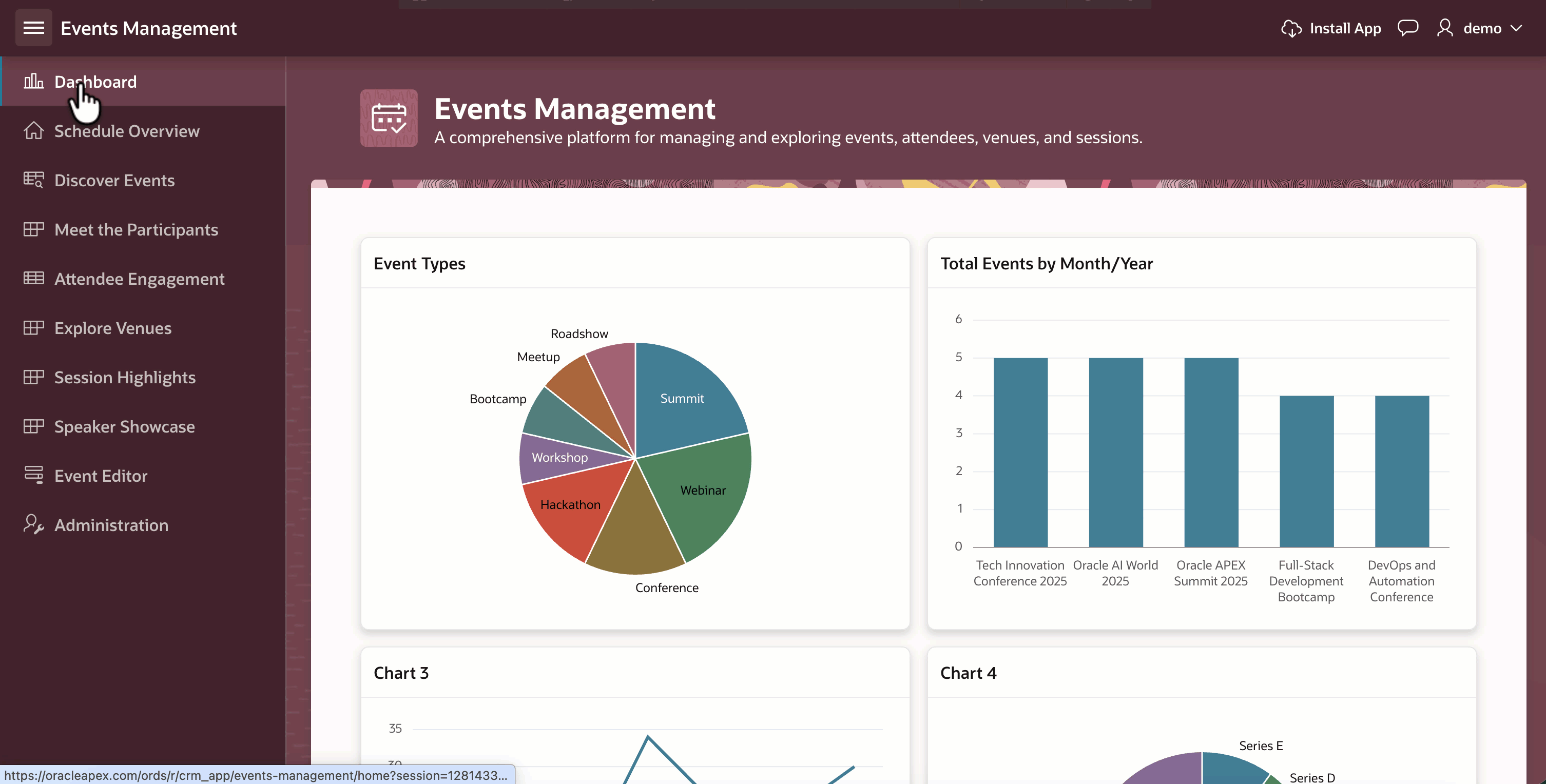The image size is (1546, 784).
Task: Toggle the hamburger navigation menu
Action: tap(33, 28)
